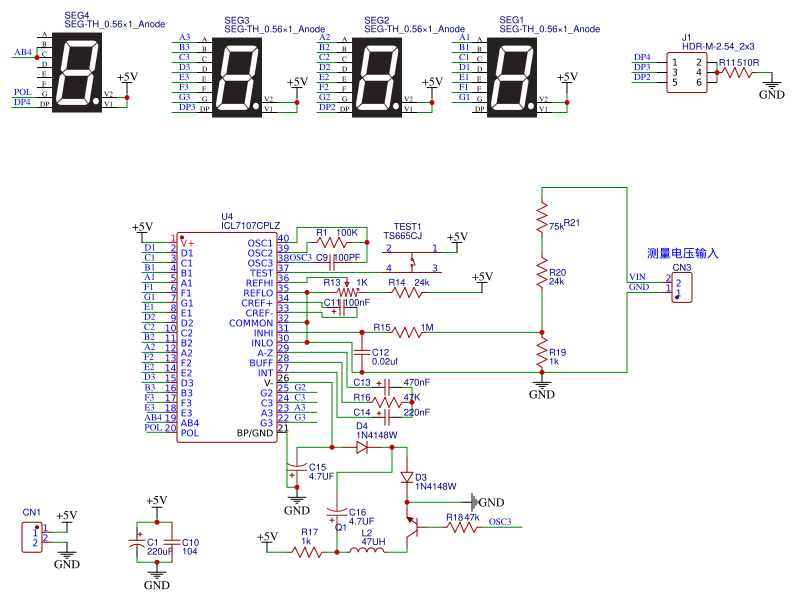Image resolution: width=795 pixels, height=602 pixels.
Task: Click the OSC3 net label after R18
Action: (x=500, y=521)
